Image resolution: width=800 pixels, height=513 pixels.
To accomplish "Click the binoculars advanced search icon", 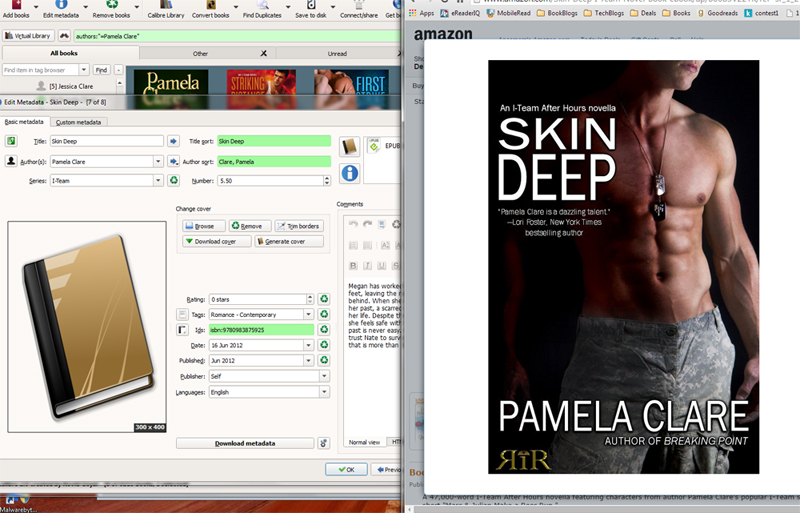I will (x=64, y=35).
